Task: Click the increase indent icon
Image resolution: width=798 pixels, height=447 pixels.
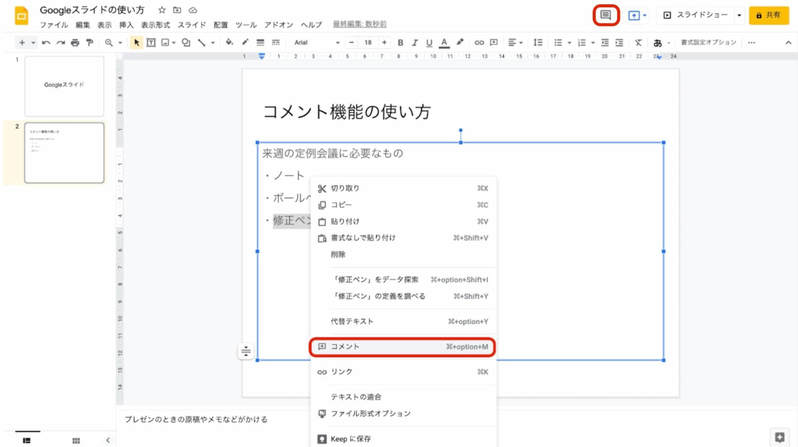Action: pyautogui.click(x=619, y=43)
